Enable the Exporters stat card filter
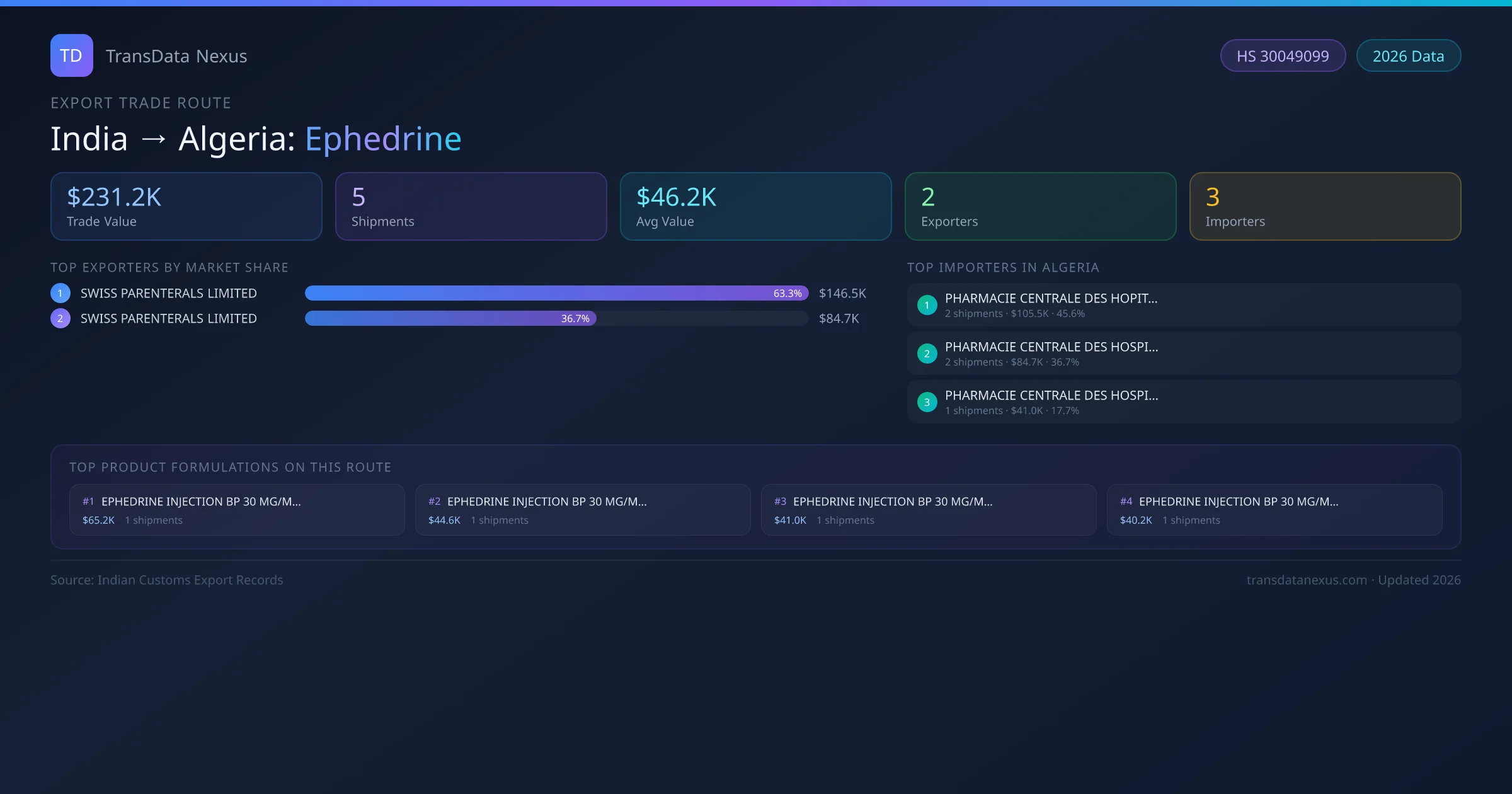This screenshot has width=1512, height=794. pos(1040,206)
